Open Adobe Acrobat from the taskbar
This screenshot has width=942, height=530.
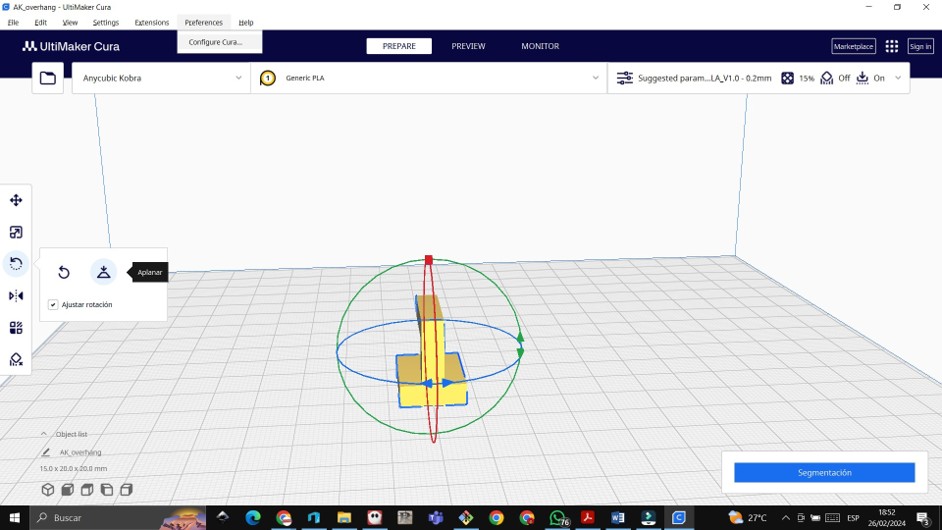(x=588, y=517)
